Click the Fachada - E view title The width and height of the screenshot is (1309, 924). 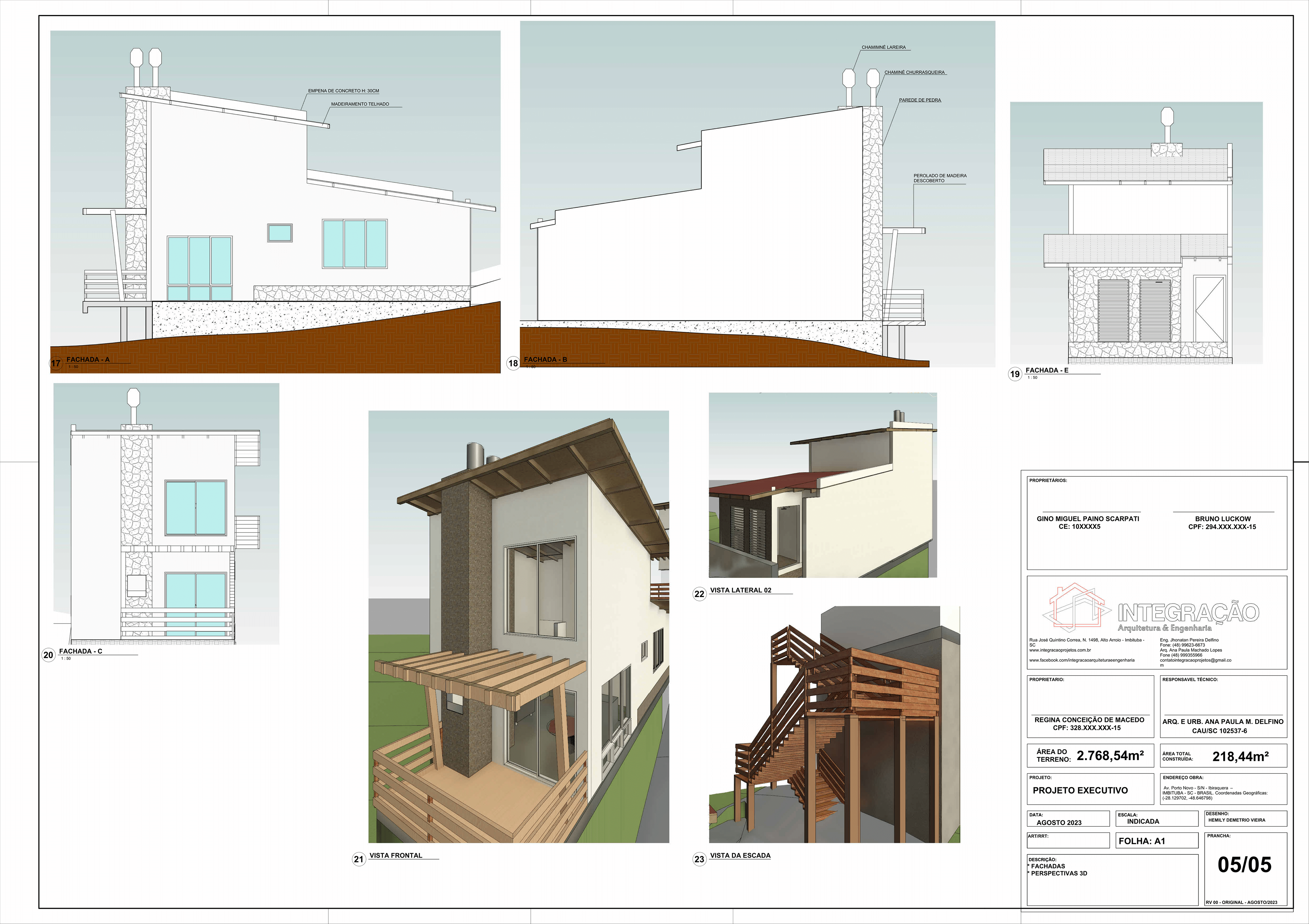click(x=1047, y=370)
